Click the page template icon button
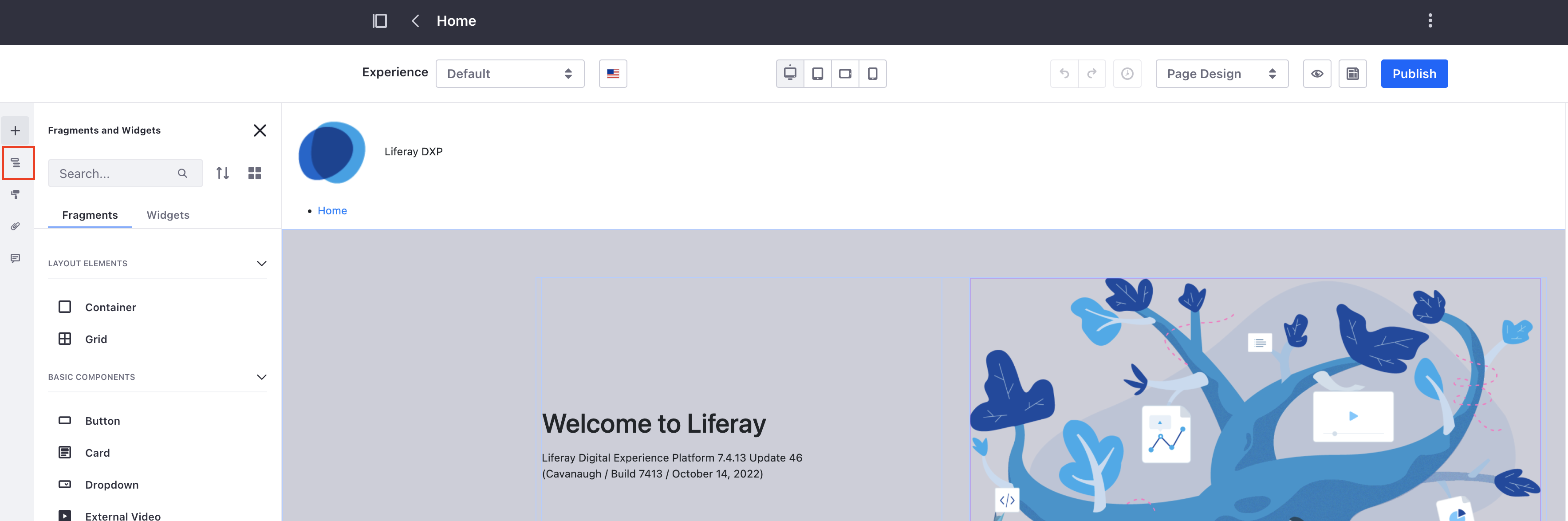 tap(1352, 74)
